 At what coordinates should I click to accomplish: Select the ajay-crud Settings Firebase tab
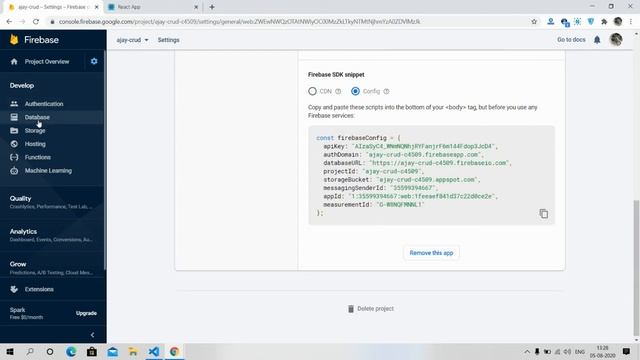tap(53, 7)
